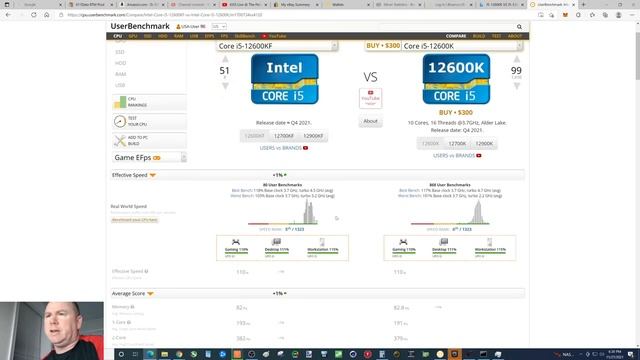
Task: Open File Explorer from the taskbar
Action: (164, 354)
